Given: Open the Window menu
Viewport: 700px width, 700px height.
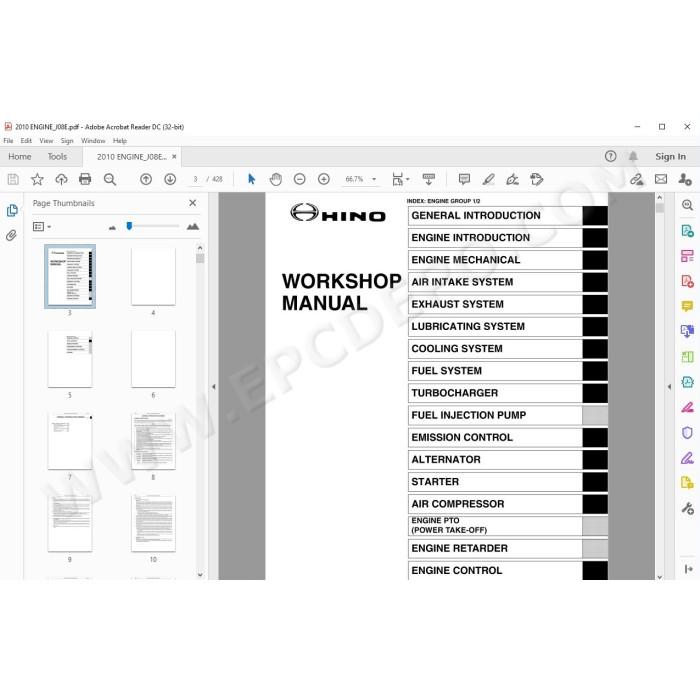Looking at the screenshot, I should (x=93, y=141).
